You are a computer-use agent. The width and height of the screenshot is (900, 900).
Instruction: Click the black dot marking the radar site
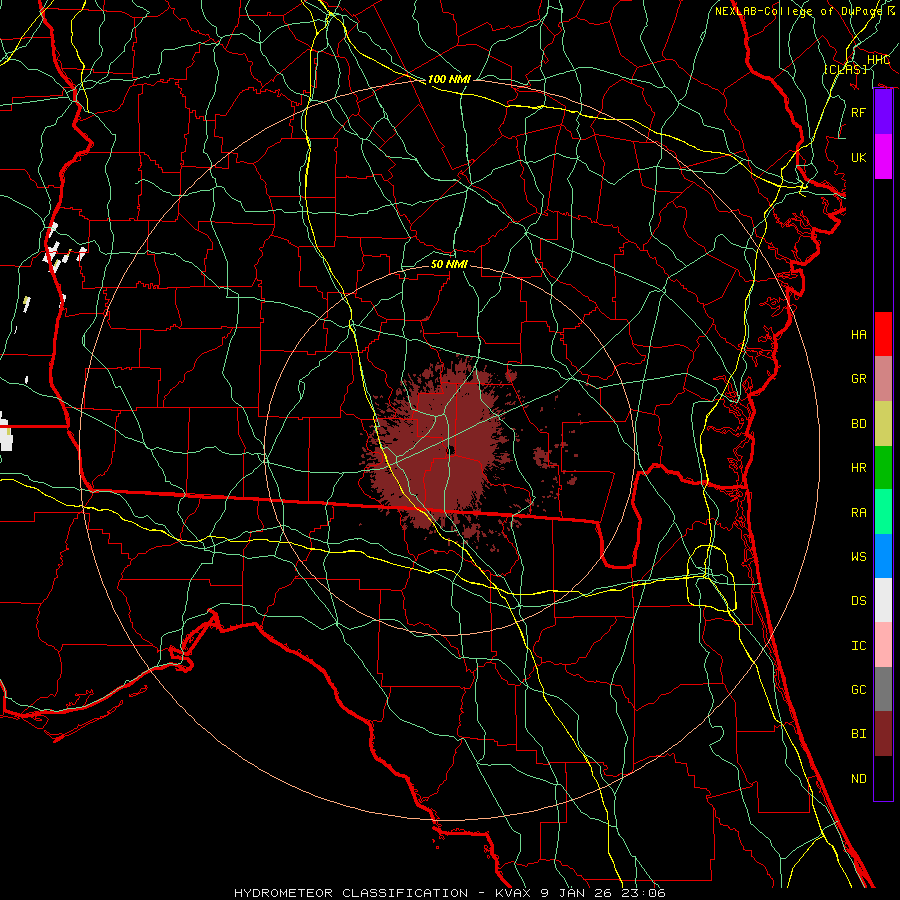(450, 451)
